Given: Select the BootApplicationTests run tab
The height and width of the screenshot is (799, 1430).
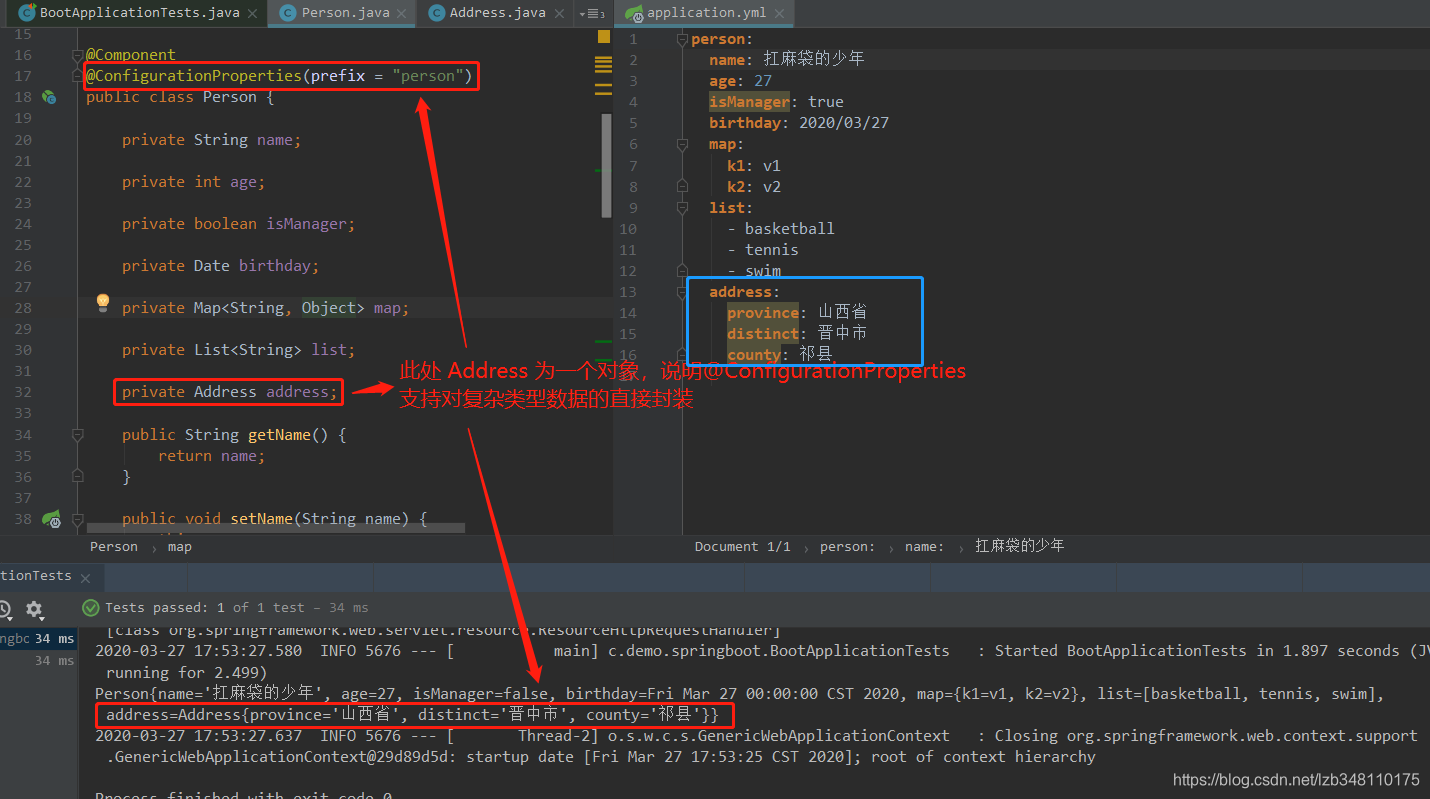Looking at the screenshot, I should click(36, 576).
